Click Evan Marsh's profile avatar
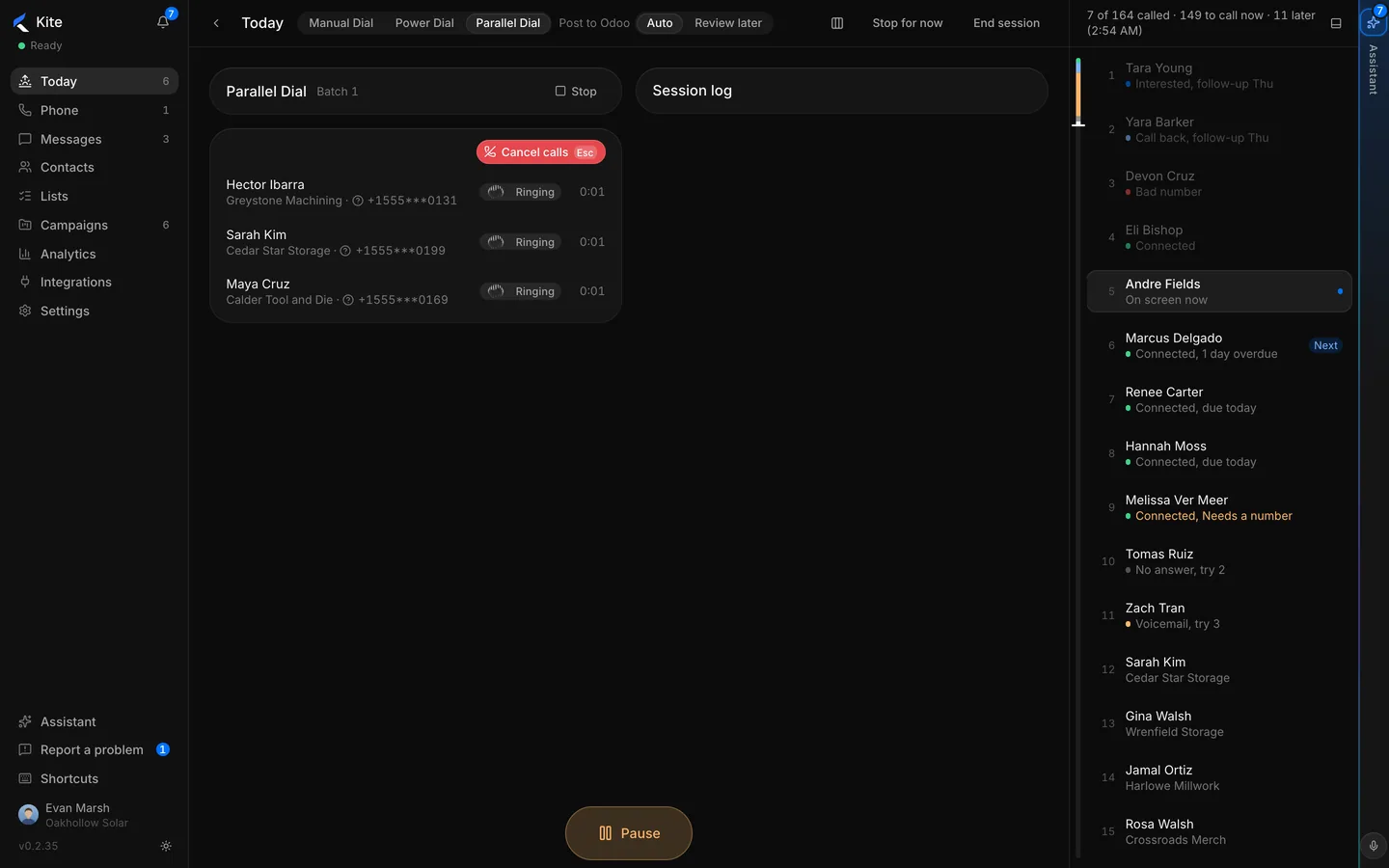Viewport: 1389px width, 868px height. click(x=28, y=815)
